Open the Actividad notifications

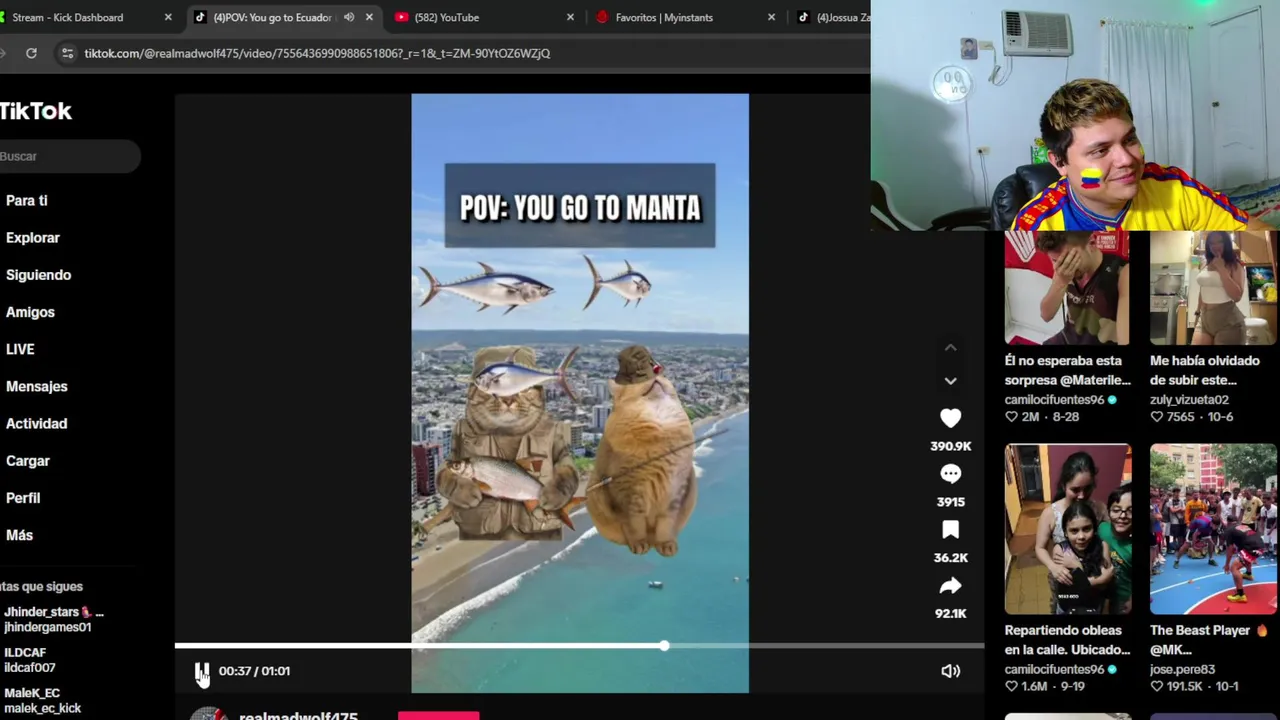(x=36, y=423)
